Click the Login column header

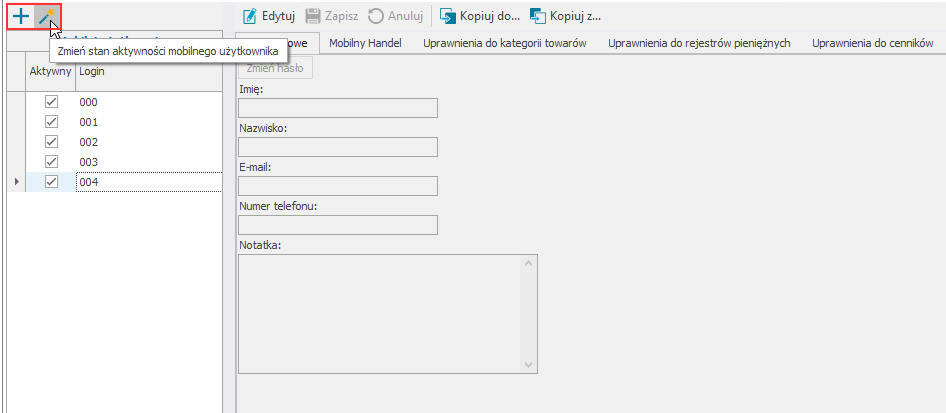coord(148,72)
